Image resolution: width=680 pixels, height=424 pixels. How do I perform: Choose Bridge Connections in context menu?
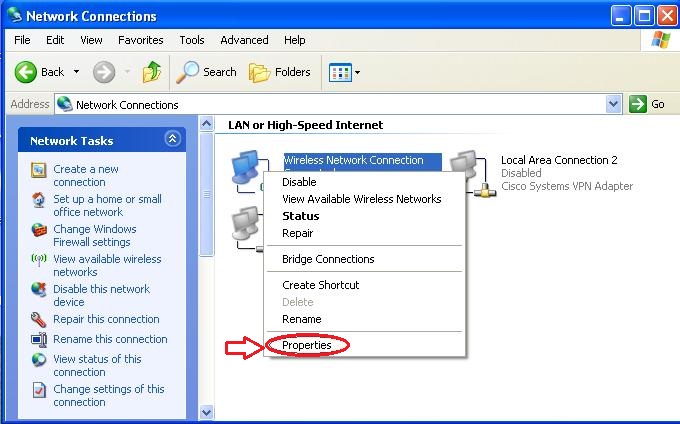coord(364,259)
